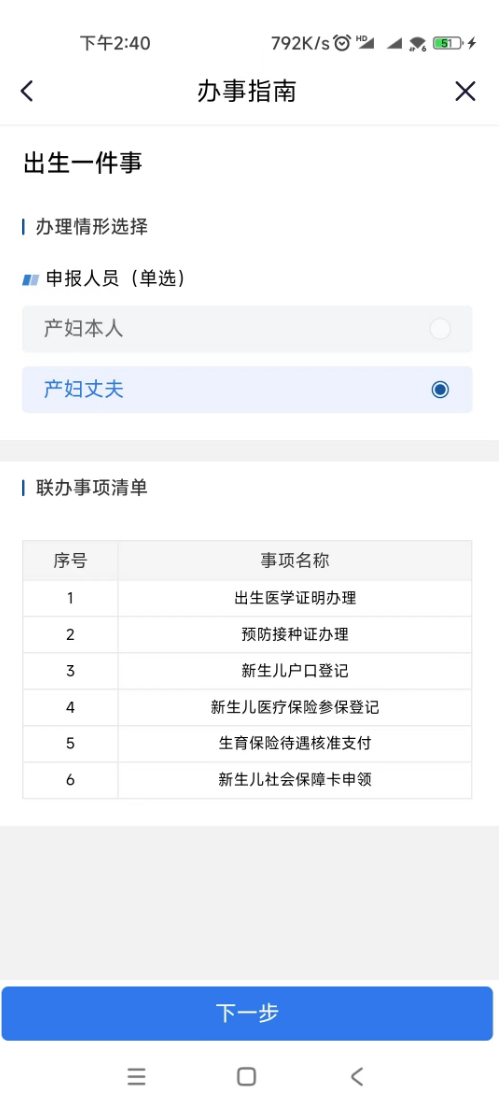Tap the alarm clock status icon
The width and height of the screenshot is (501, 1099).
click(x=342, y=43)
